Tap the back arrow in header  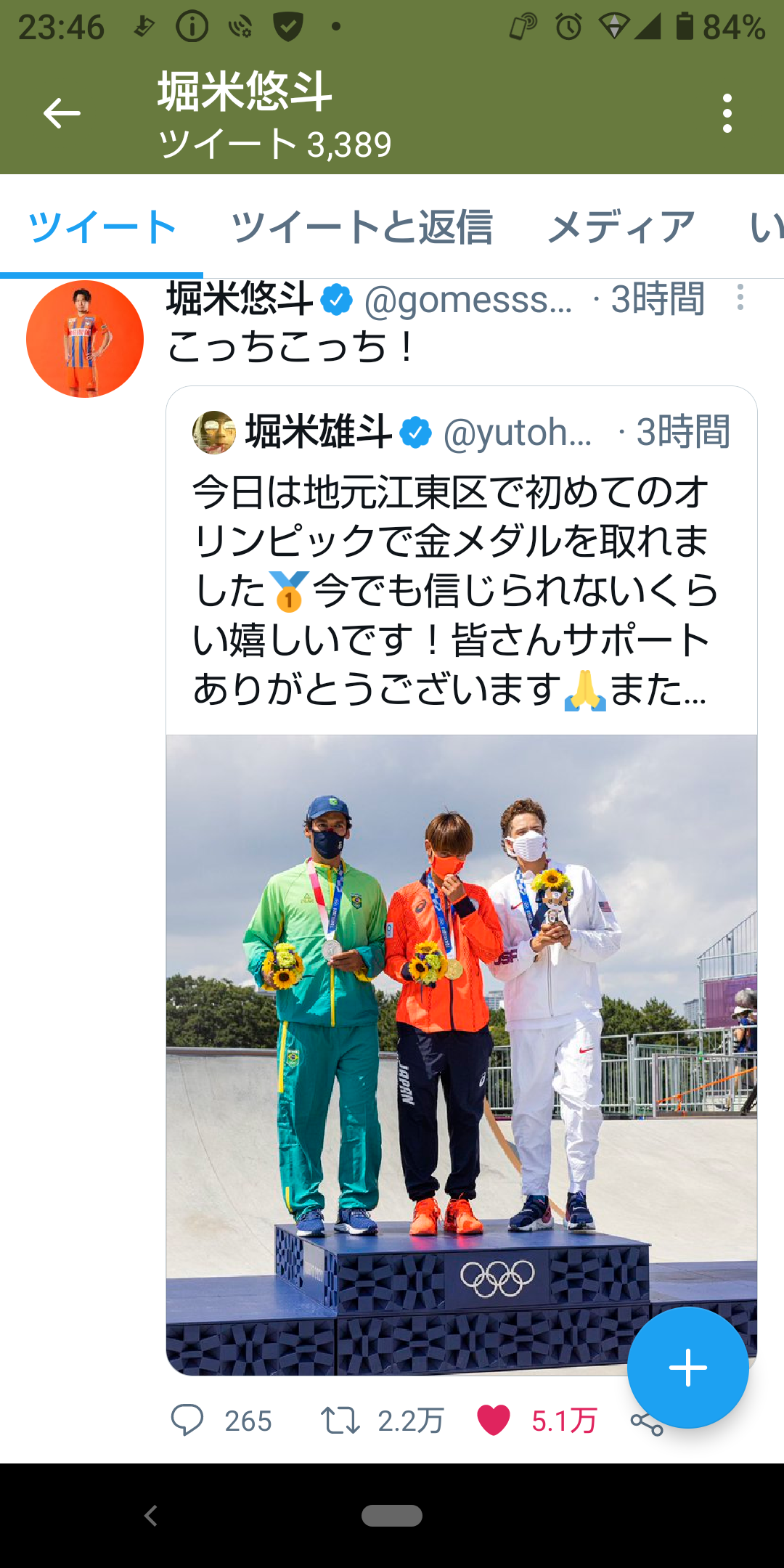pyautogui.click(x=62, y=113)
